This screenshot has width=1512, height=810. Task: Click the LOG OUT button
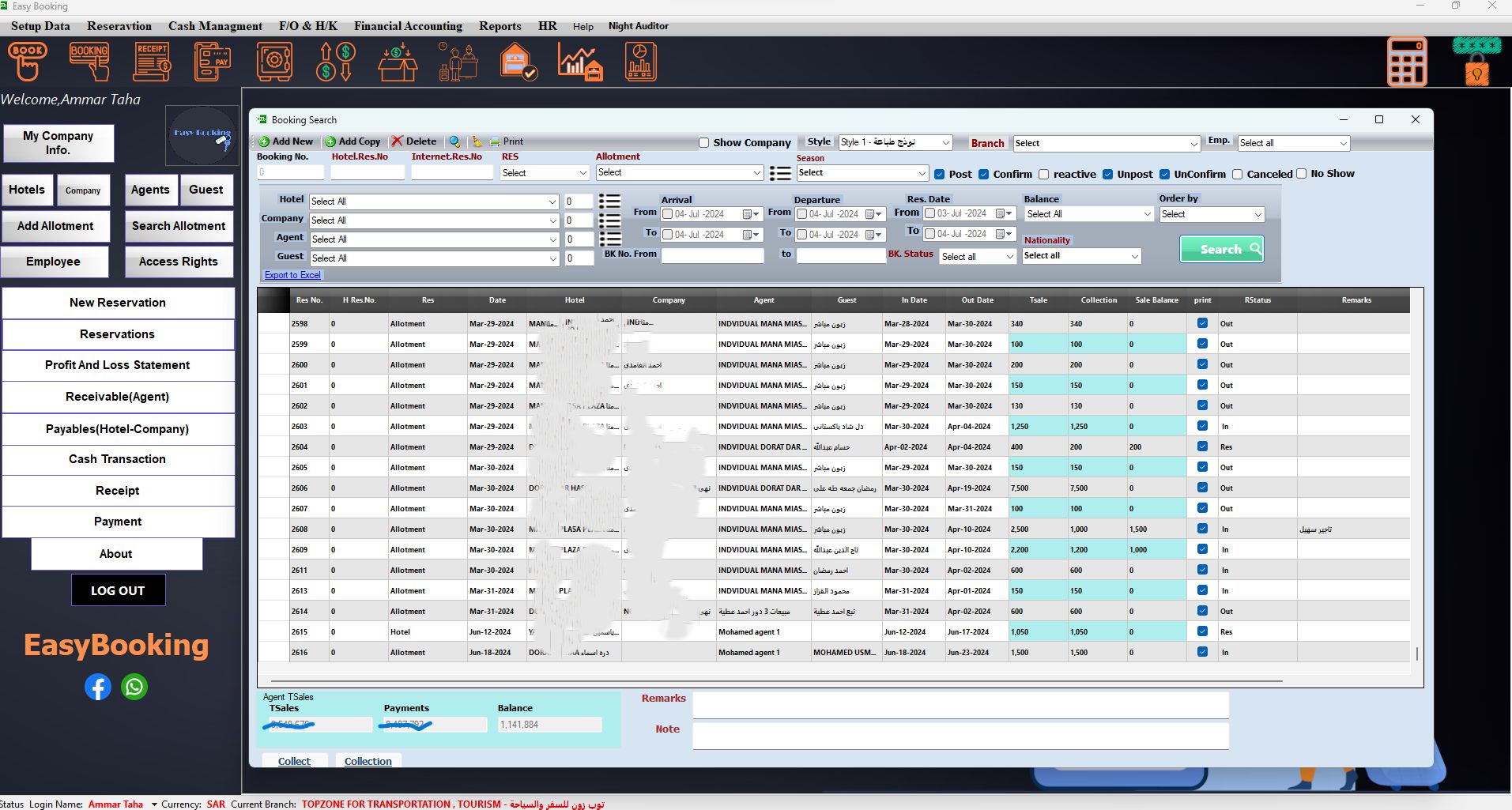click(x=118, y=590)
